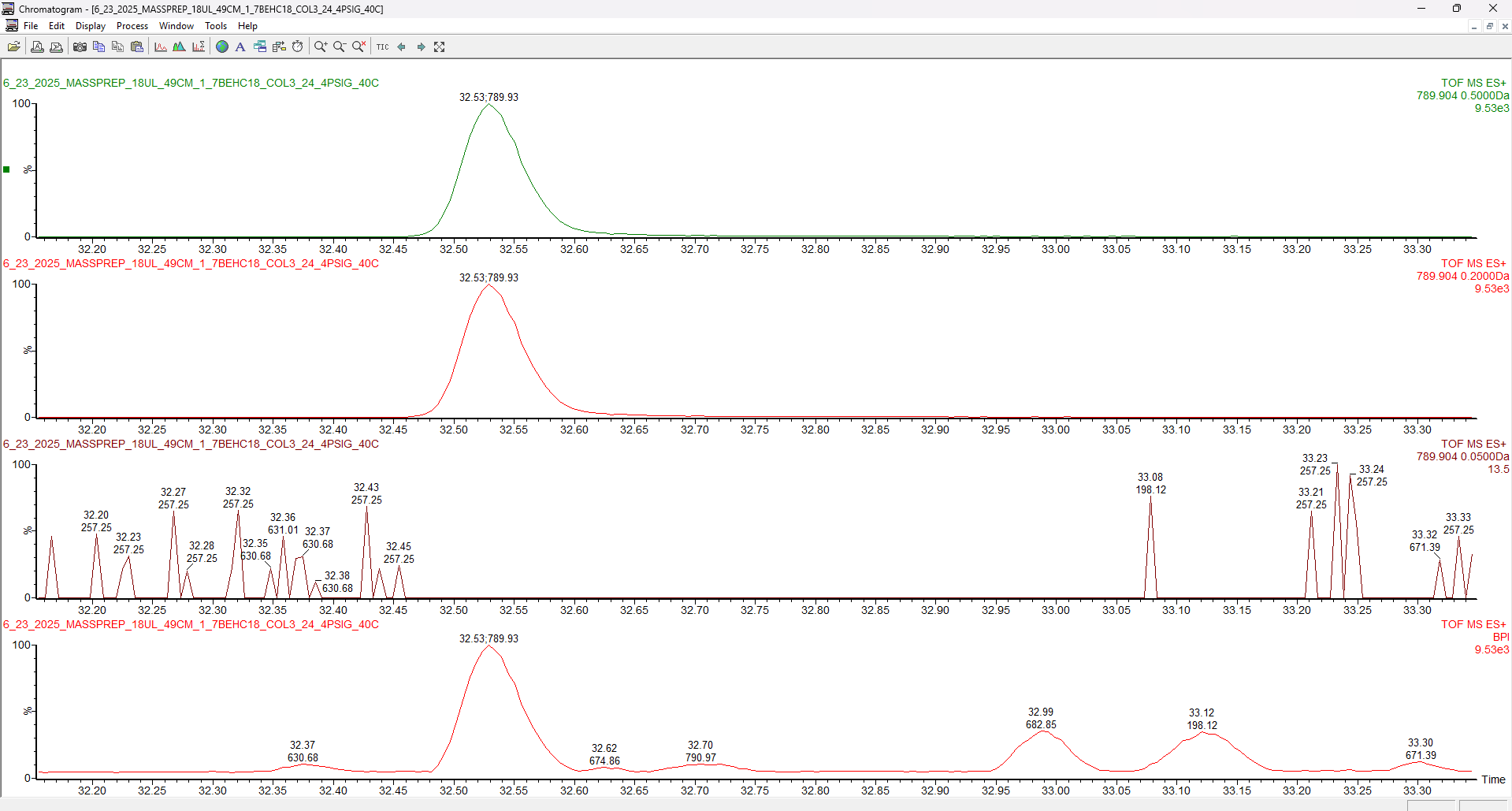Open a data file with the folder icon

(14, 47)
